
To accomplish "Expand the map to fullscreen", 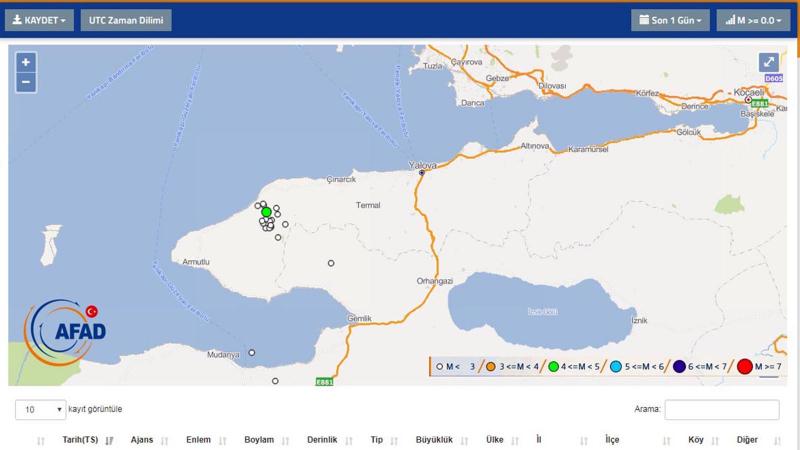I will pyautogui.click(x=768, y=62).
